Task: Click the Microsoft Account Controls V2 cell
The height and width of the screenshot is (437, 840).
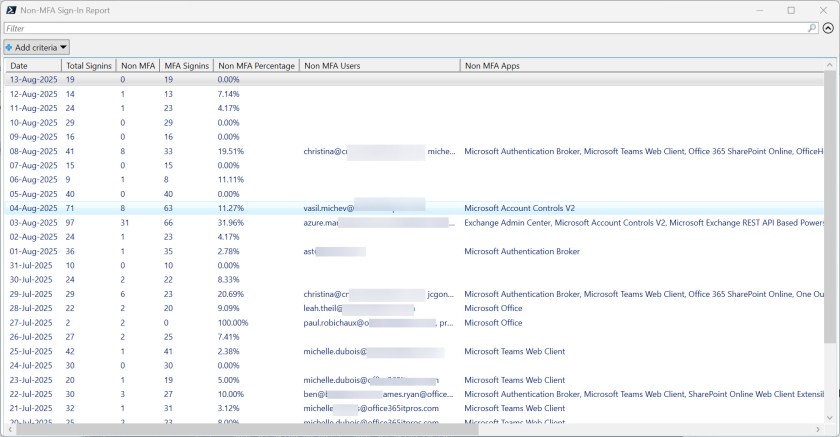Action: tap(520, 208)
